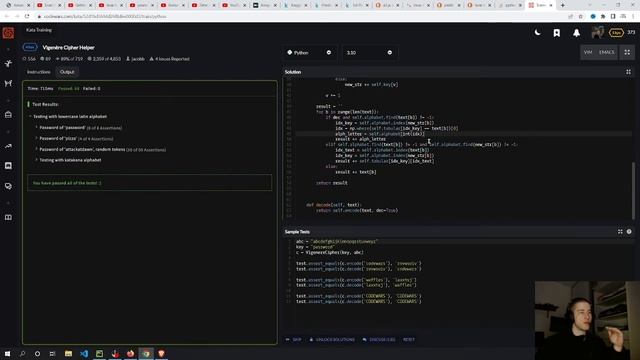Click the Failed: 0 text
This screenshot has width=640, height=360.
coord(91,89)
